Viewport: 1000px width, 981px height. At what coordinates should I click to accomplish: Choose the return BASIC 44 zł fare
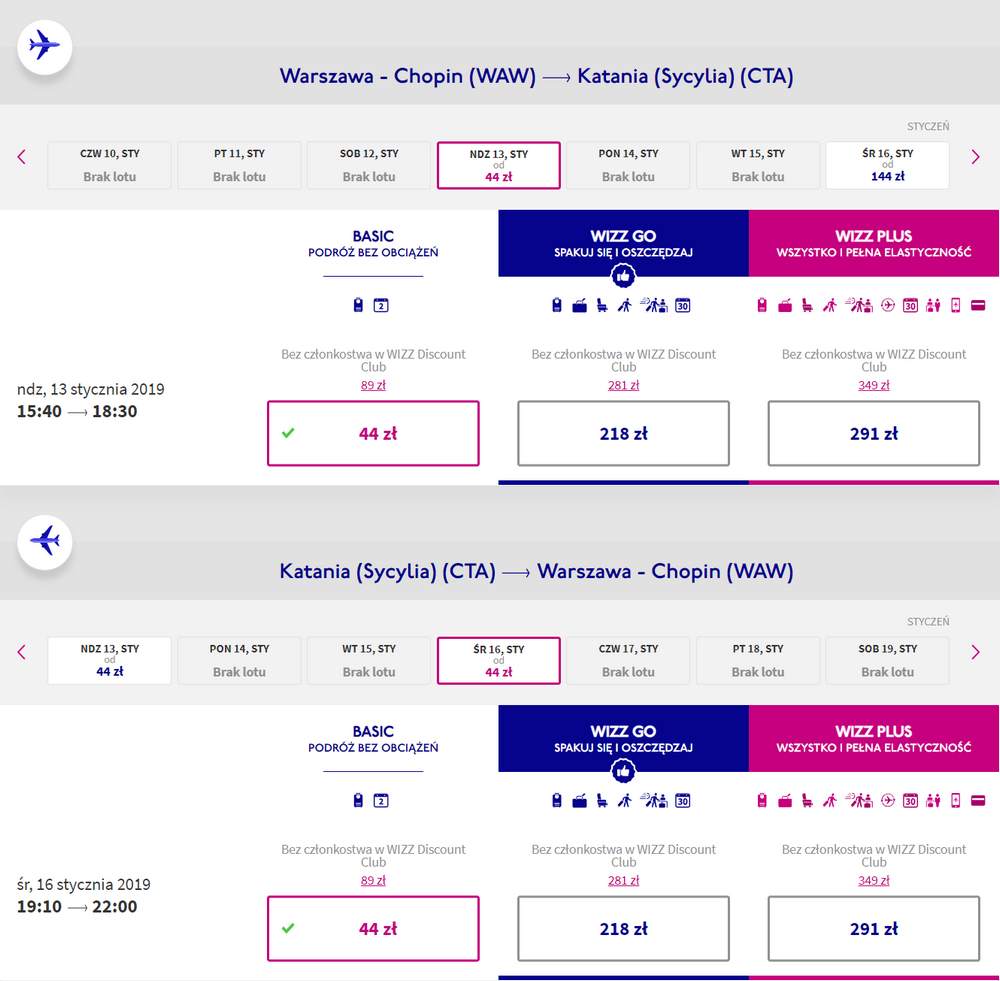click(x=373, y=928)
